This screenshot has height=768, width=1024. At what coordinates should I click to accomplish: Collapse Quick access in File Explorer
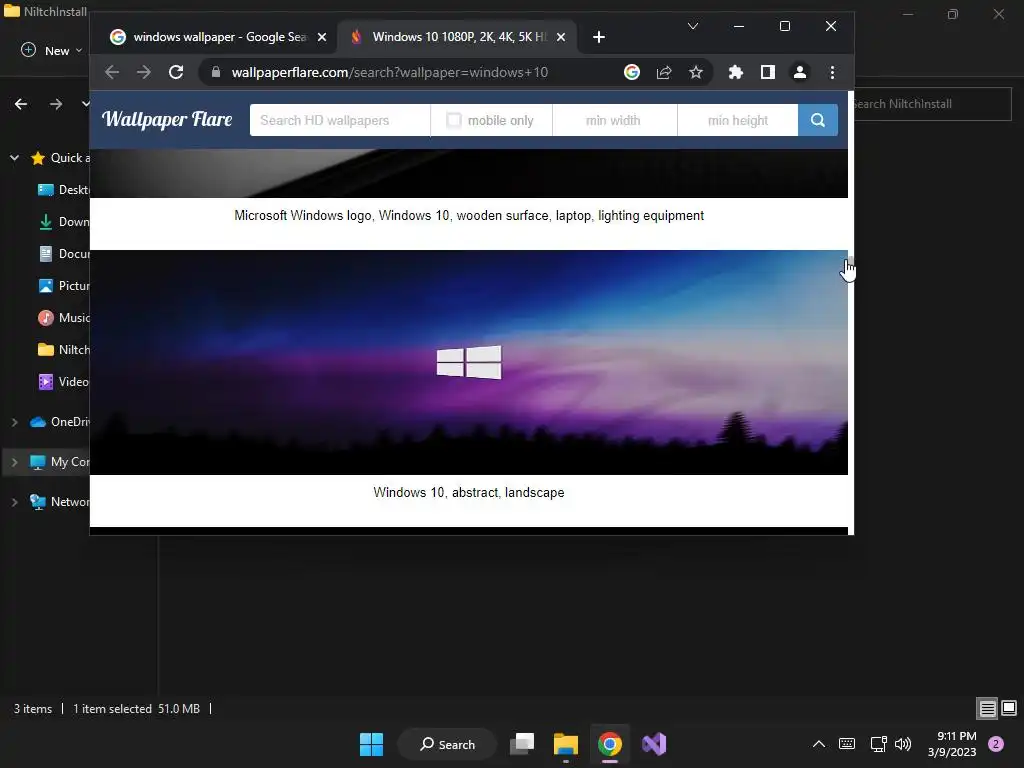click(14, 158)
